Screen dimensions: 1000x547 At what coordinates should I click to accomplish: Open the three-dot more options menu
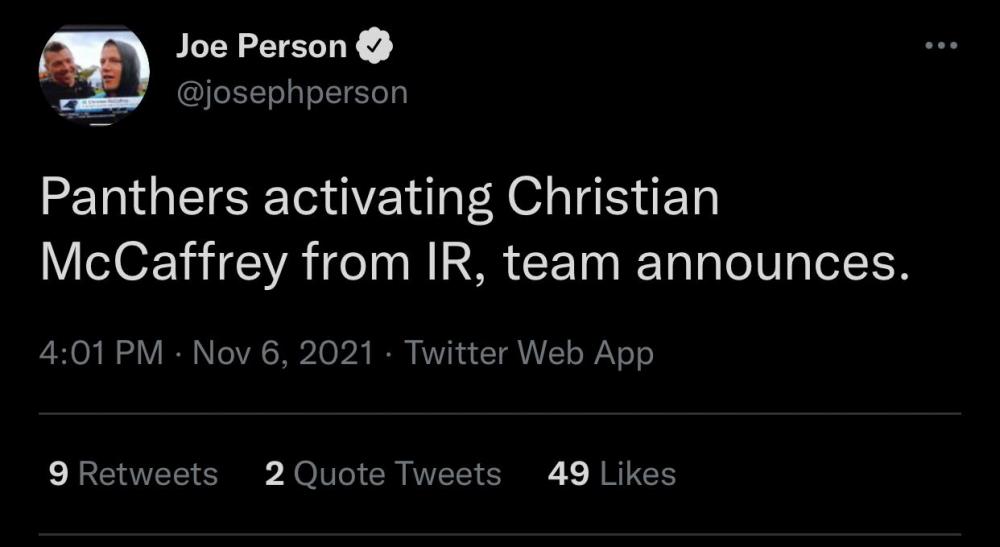940,46
